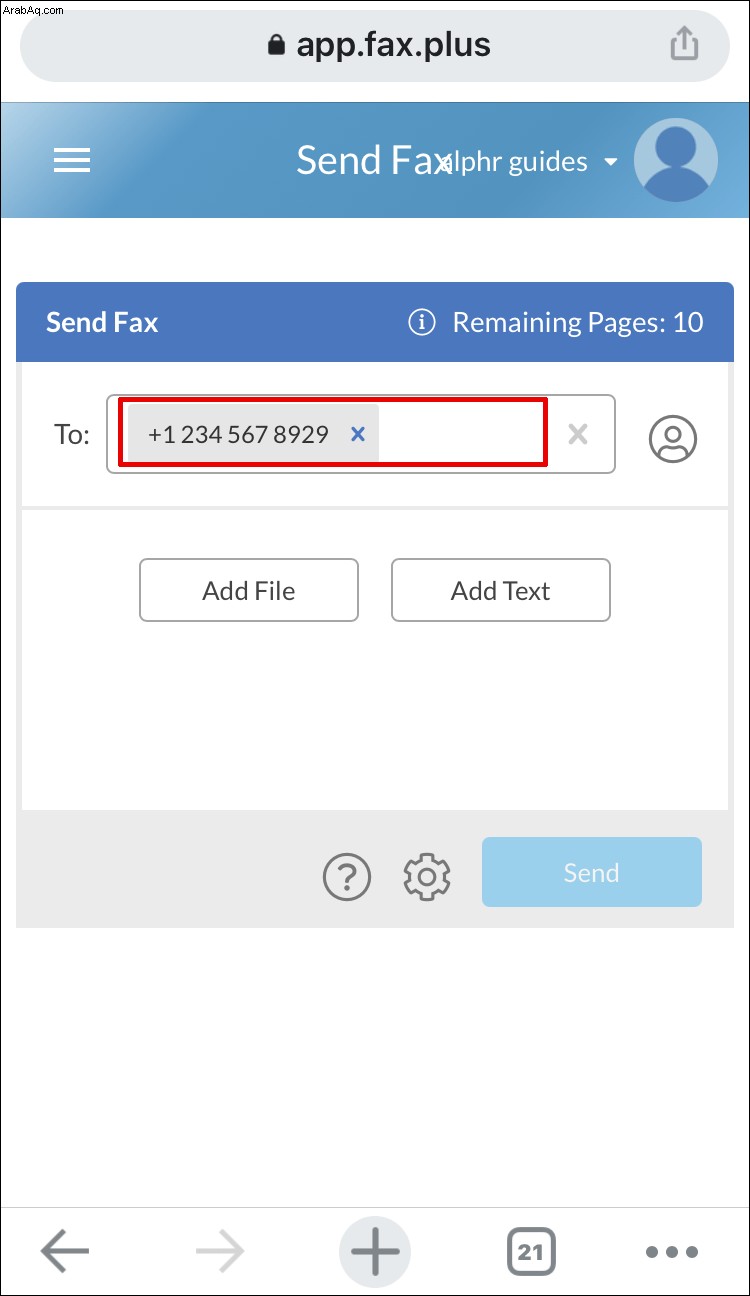
Task: Click the Remaining Pages: 10 text
Action: (x=578, y=322)
